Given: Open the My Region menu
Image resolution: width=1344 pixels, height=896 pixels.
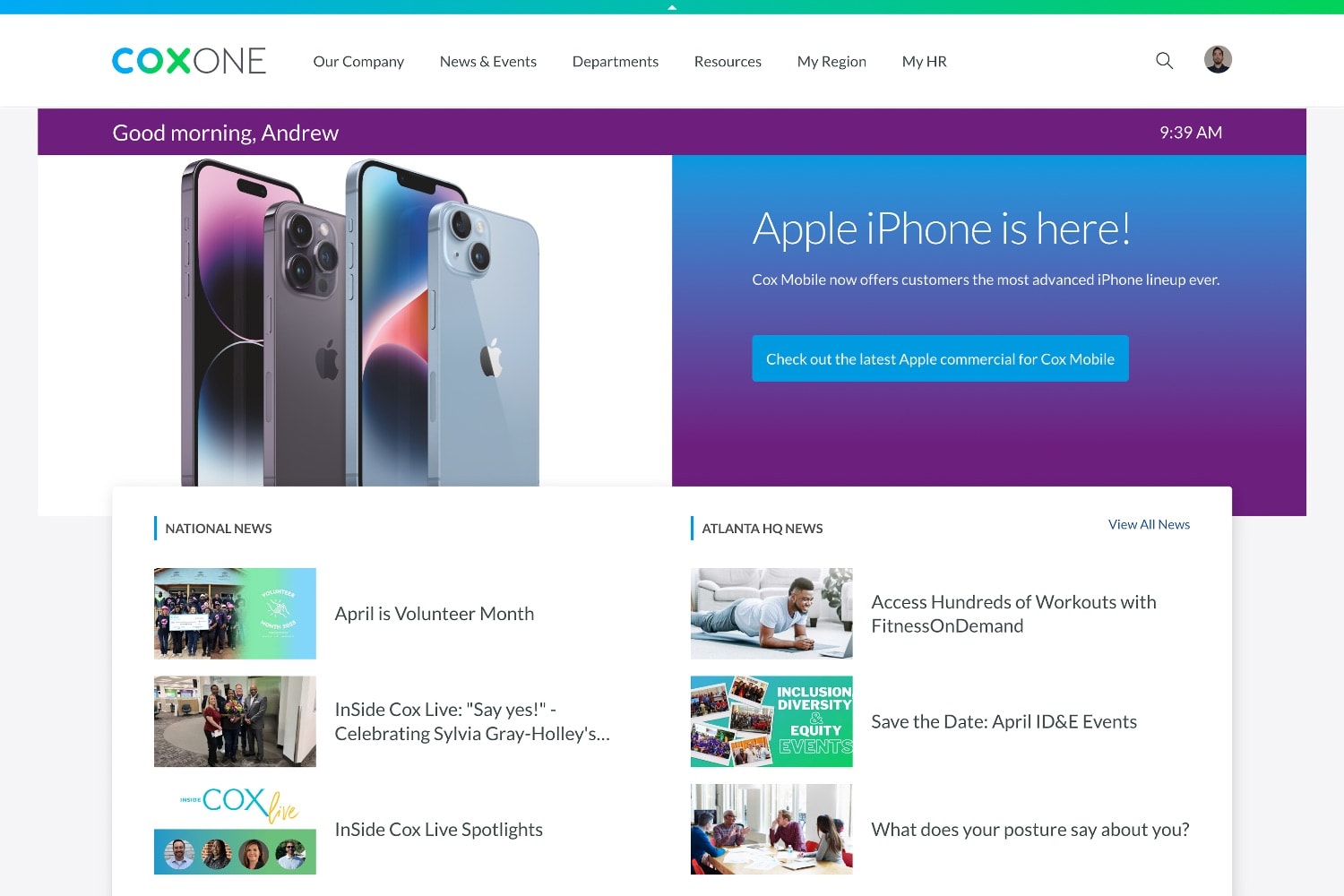Looking at the screenshot, I should 831,62.
